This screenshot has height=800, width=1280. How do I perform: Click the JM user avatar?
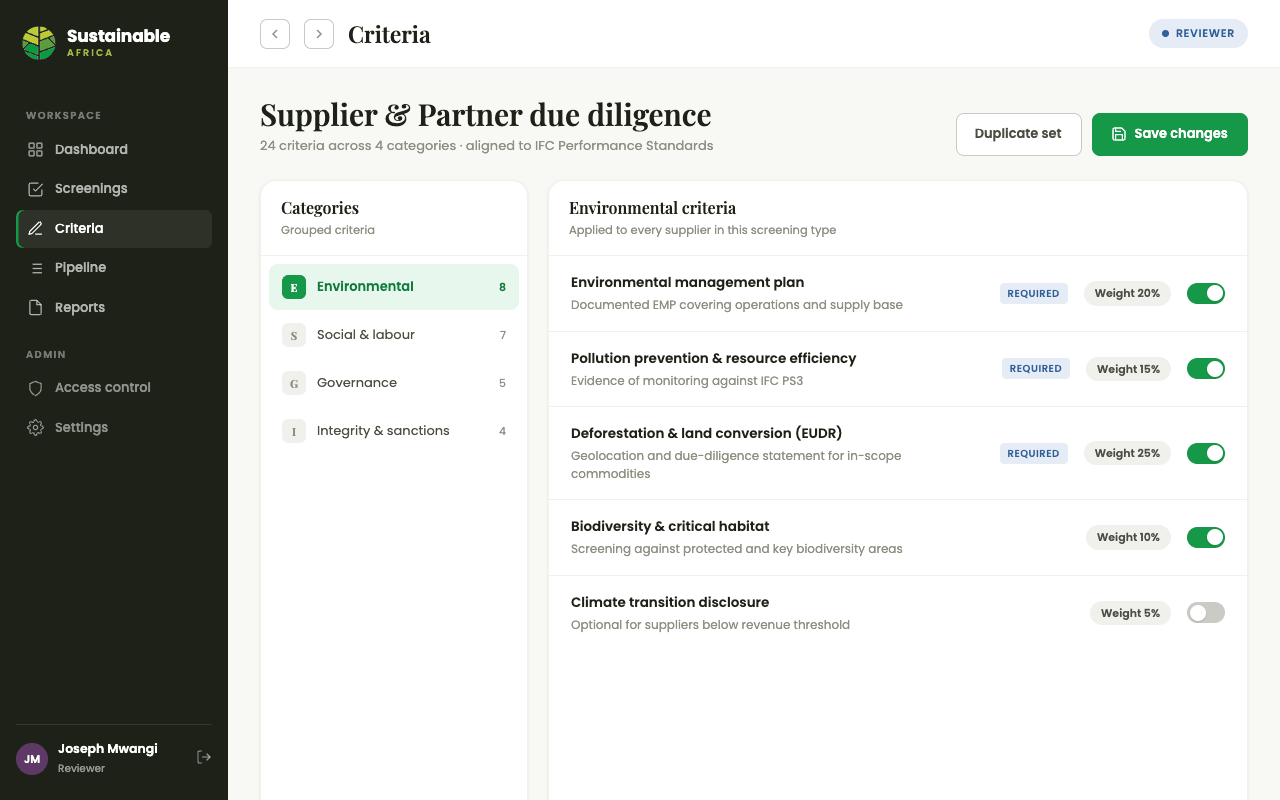coord(32,758)
